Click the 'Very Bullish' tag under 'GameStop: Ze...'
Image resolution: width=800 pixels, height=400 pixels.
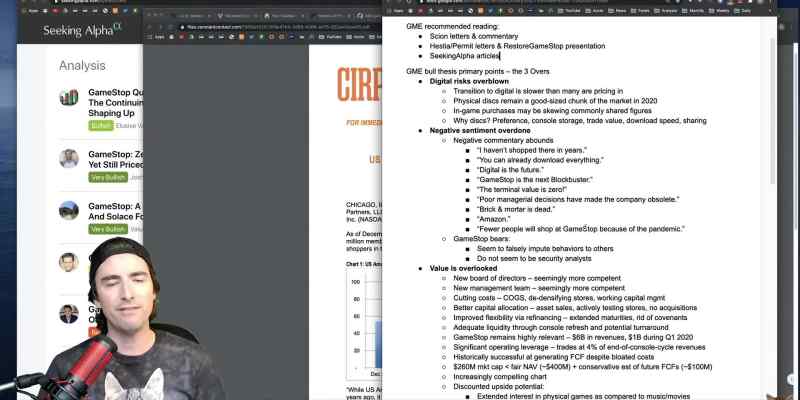click(x=108, y=177)
